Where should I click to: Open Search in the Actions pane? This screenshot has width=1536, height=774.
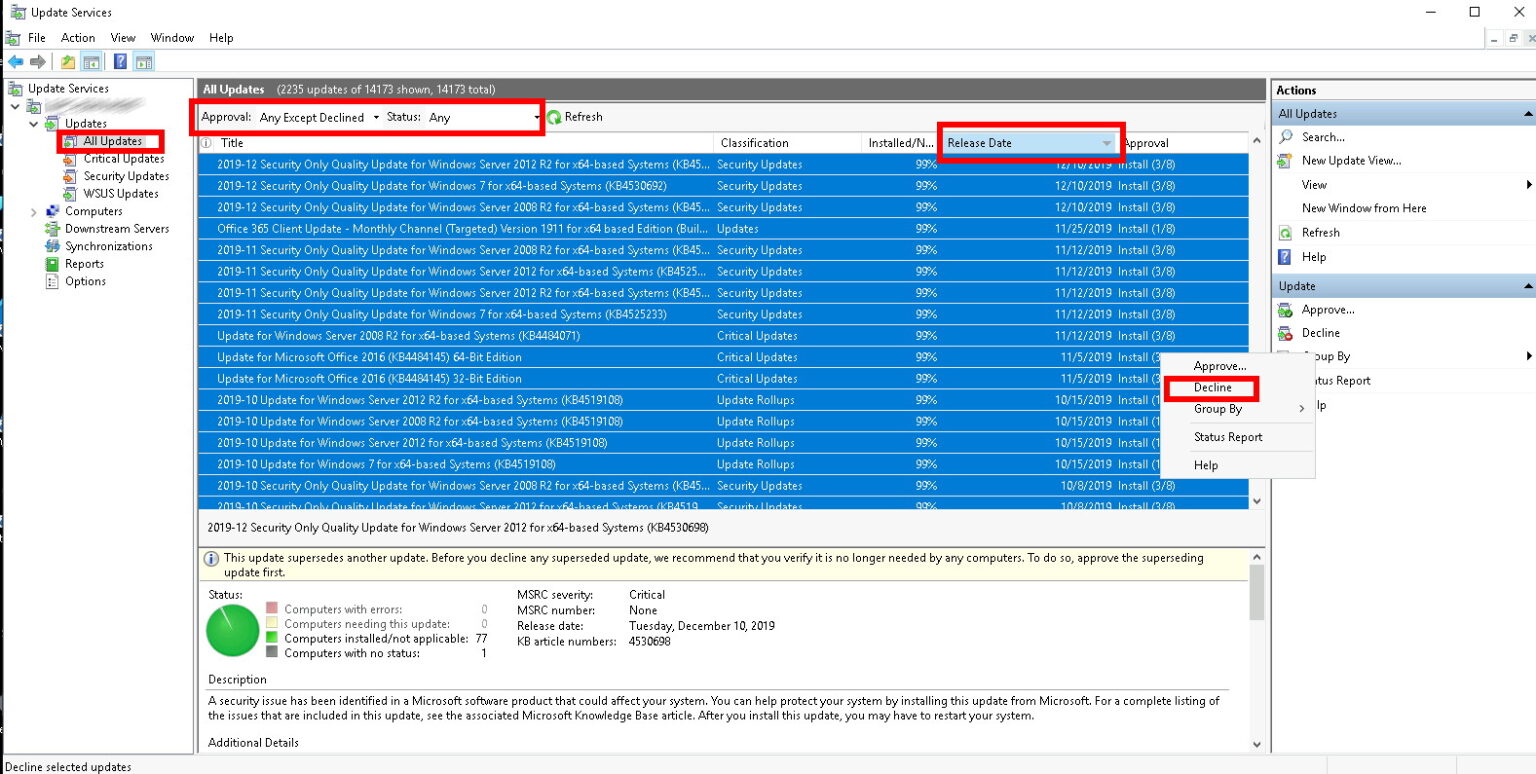point(1322,137)
